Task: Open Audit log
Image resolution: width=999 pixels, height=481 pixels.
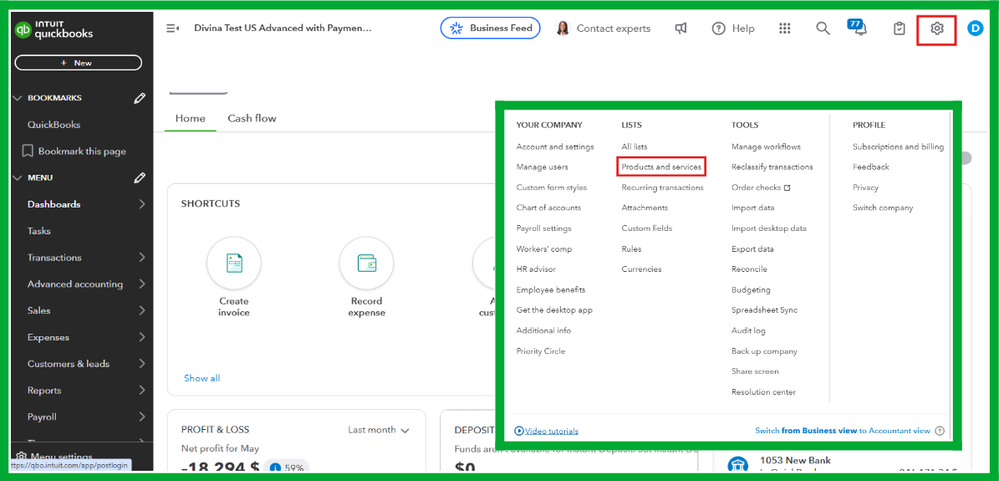Action: point(749,331)
